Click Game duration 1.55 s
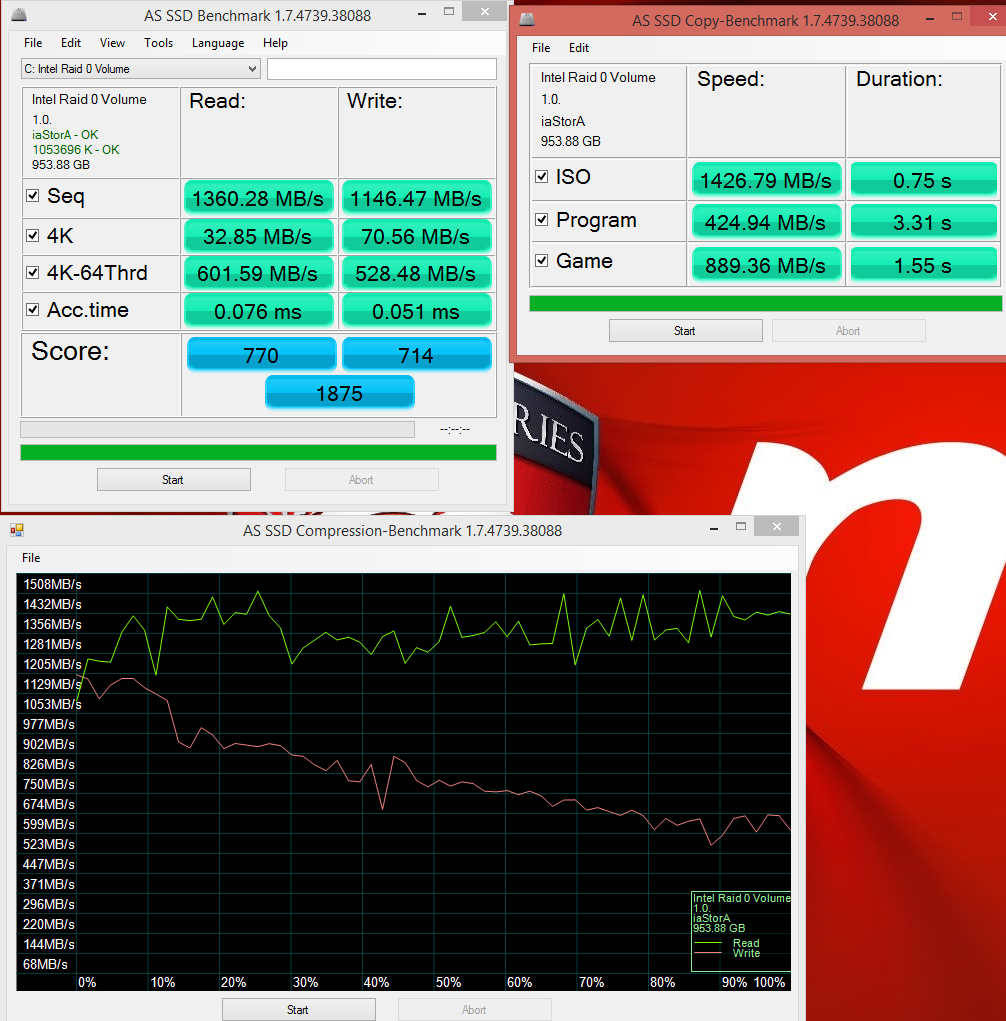The image size is (1006, 1021). (x=923, y=264)
